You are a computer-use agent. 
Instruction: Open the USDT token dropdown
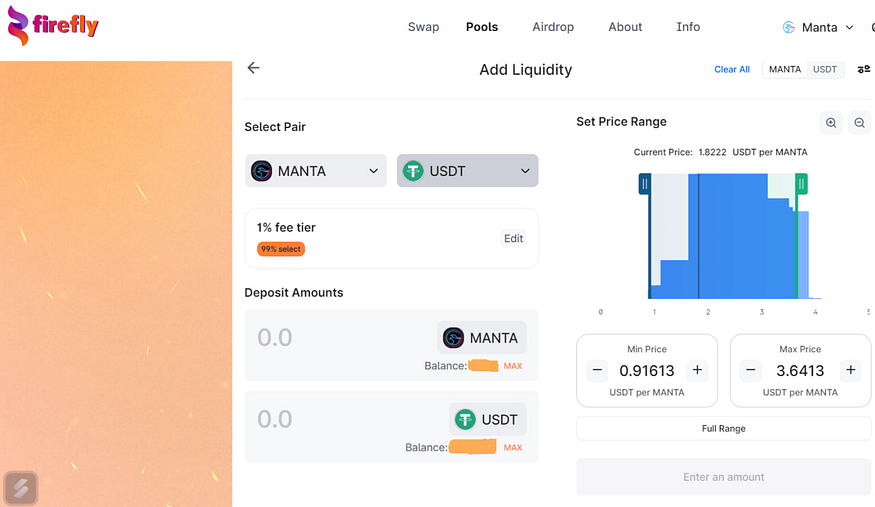pos(468,171)
